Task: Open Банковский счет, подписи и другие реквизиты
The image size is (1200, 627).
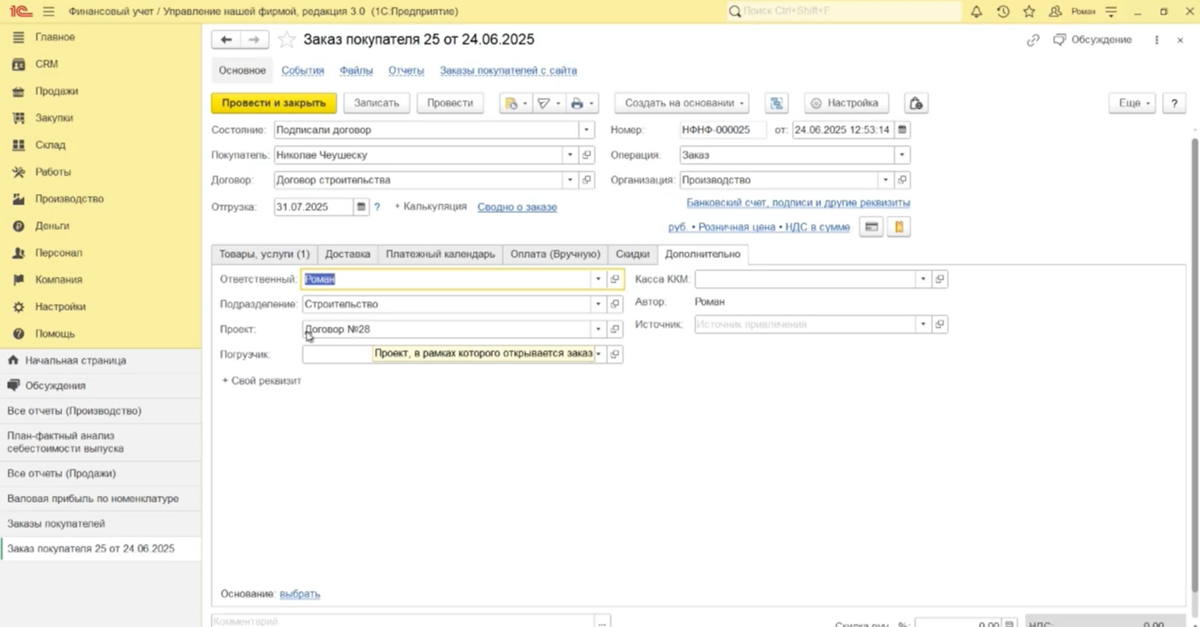Action: click(798, 203)
